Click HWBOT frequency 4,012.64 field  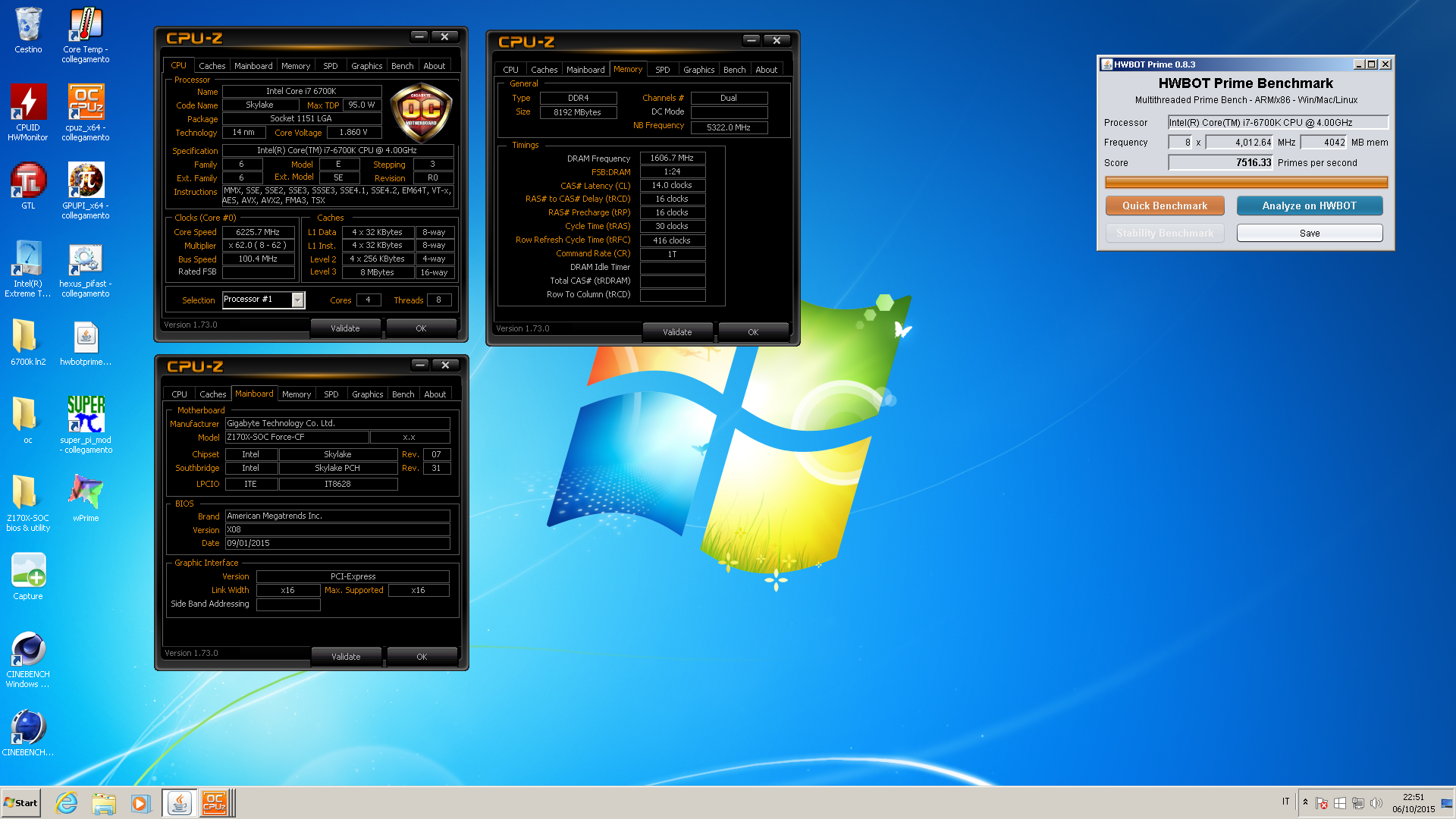click(x=1239, y=142)
